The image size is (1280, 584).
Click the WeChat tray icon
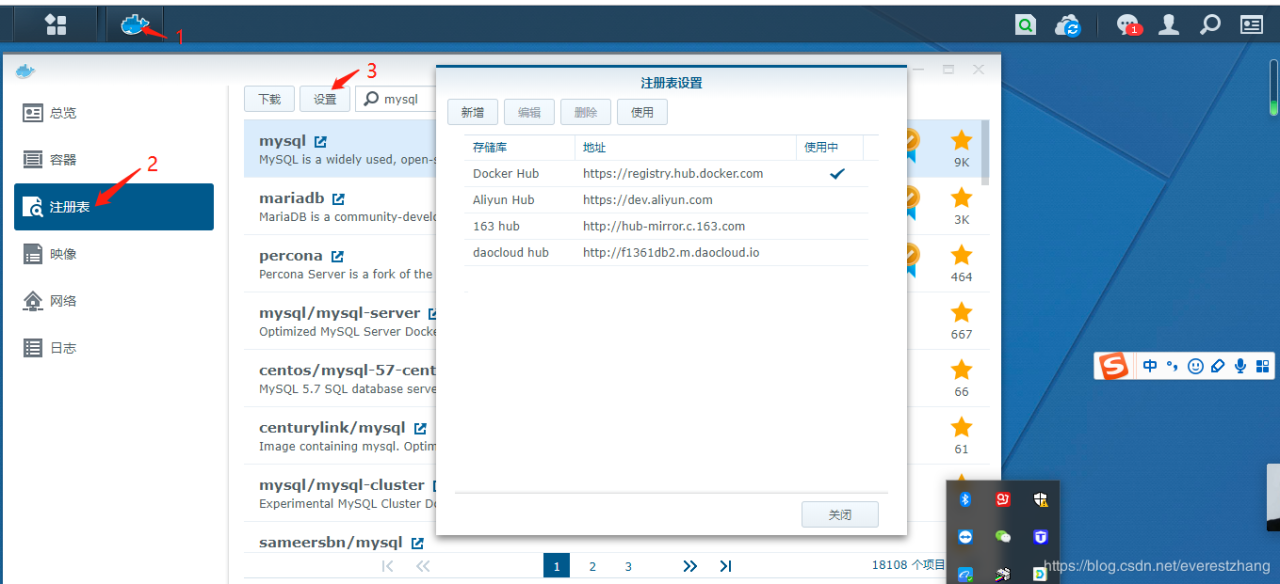[1003, 537]
